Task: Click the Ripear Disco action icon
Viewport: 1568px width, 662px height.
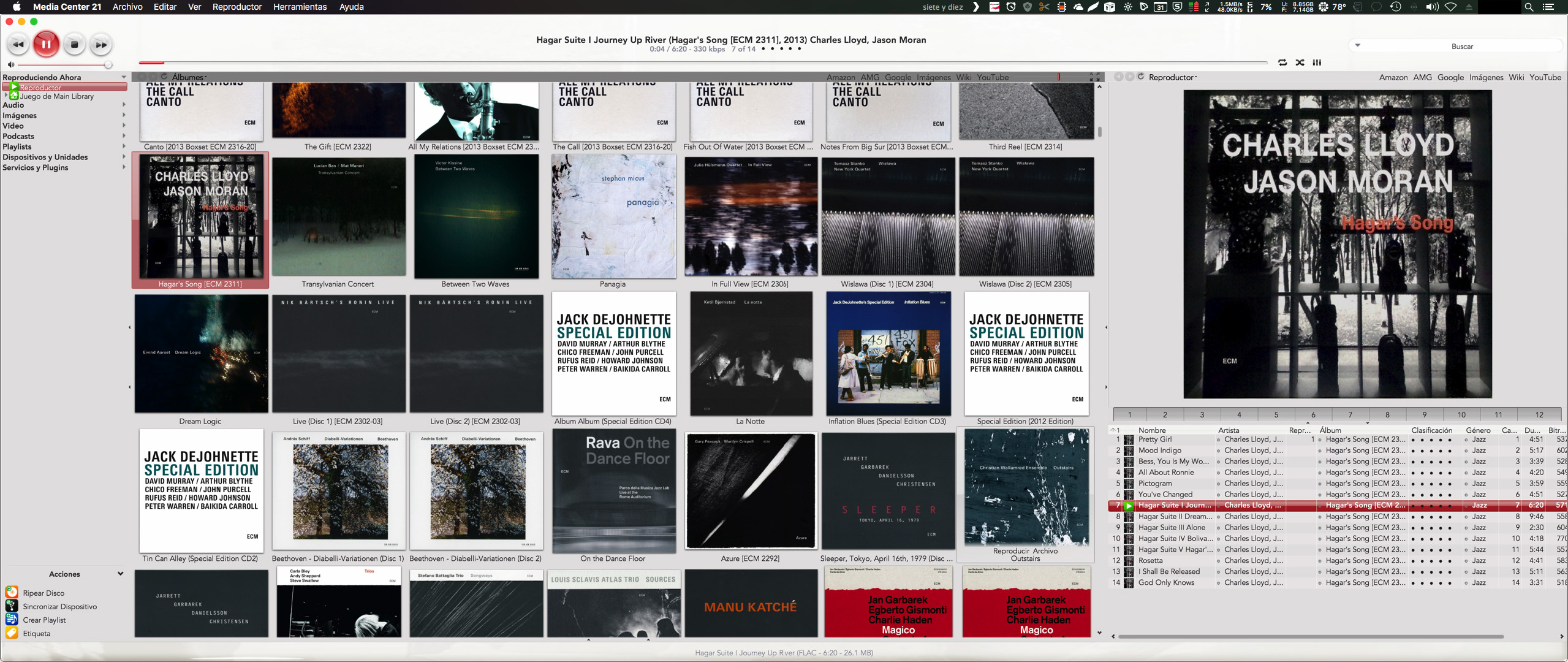Action: 12,592
